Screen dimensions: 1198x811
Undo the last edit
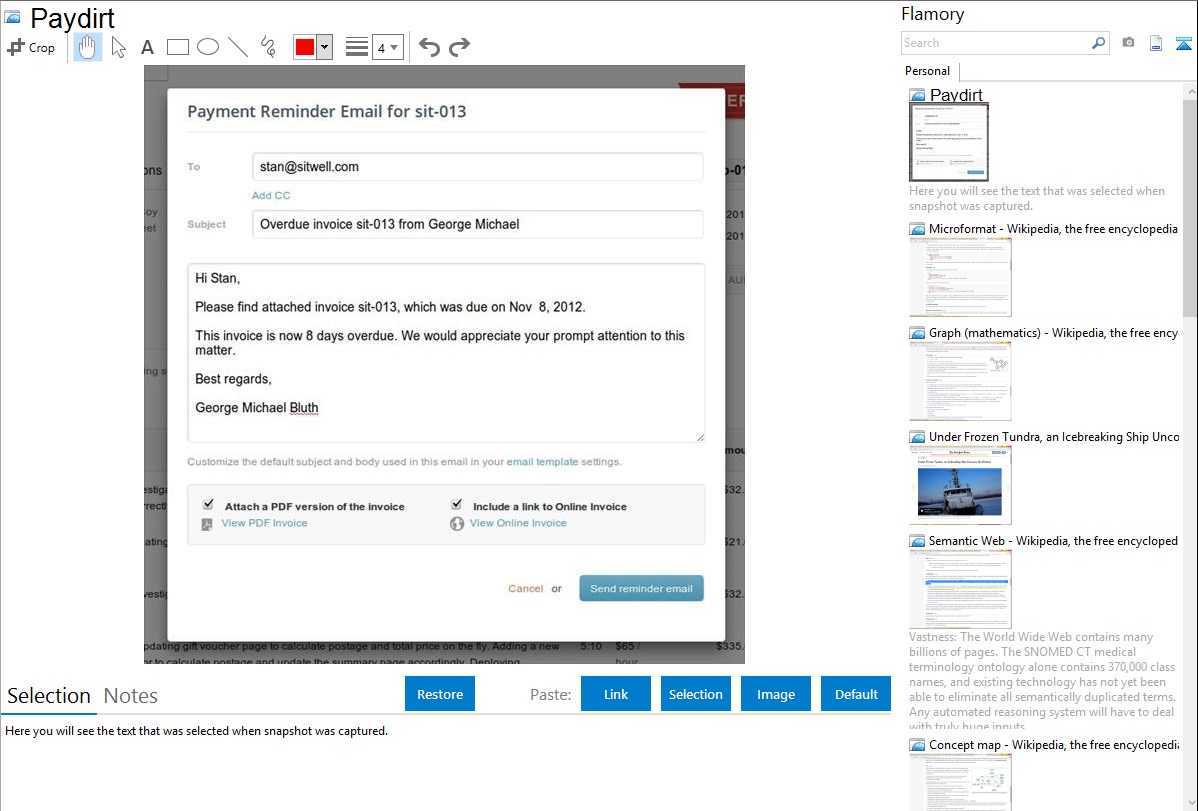[429, 47]
